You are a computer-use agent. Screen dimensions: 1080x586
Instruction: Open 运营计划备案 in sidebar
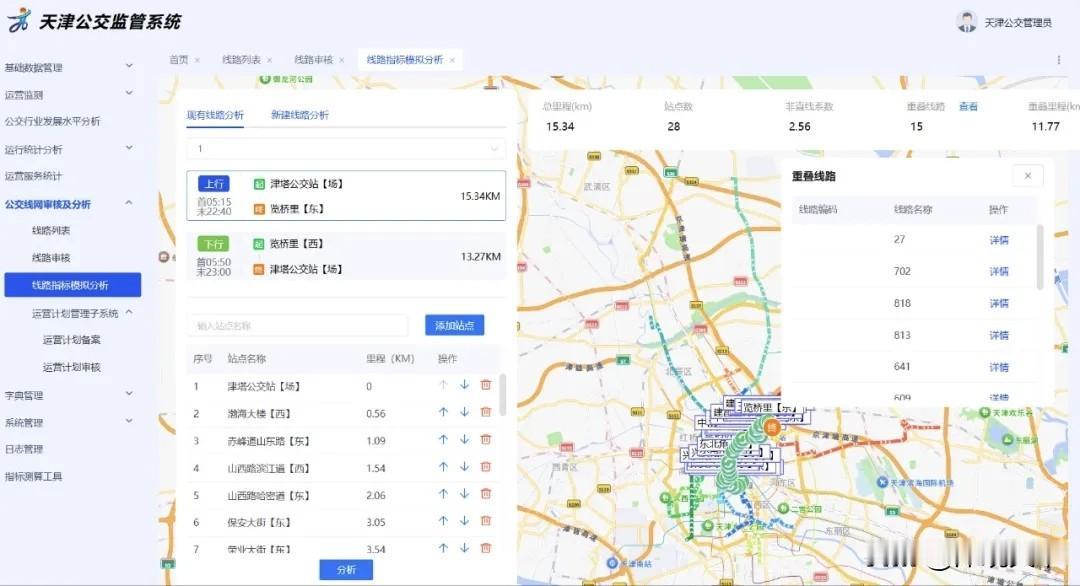pyautogui.click(x=72, y=340)
